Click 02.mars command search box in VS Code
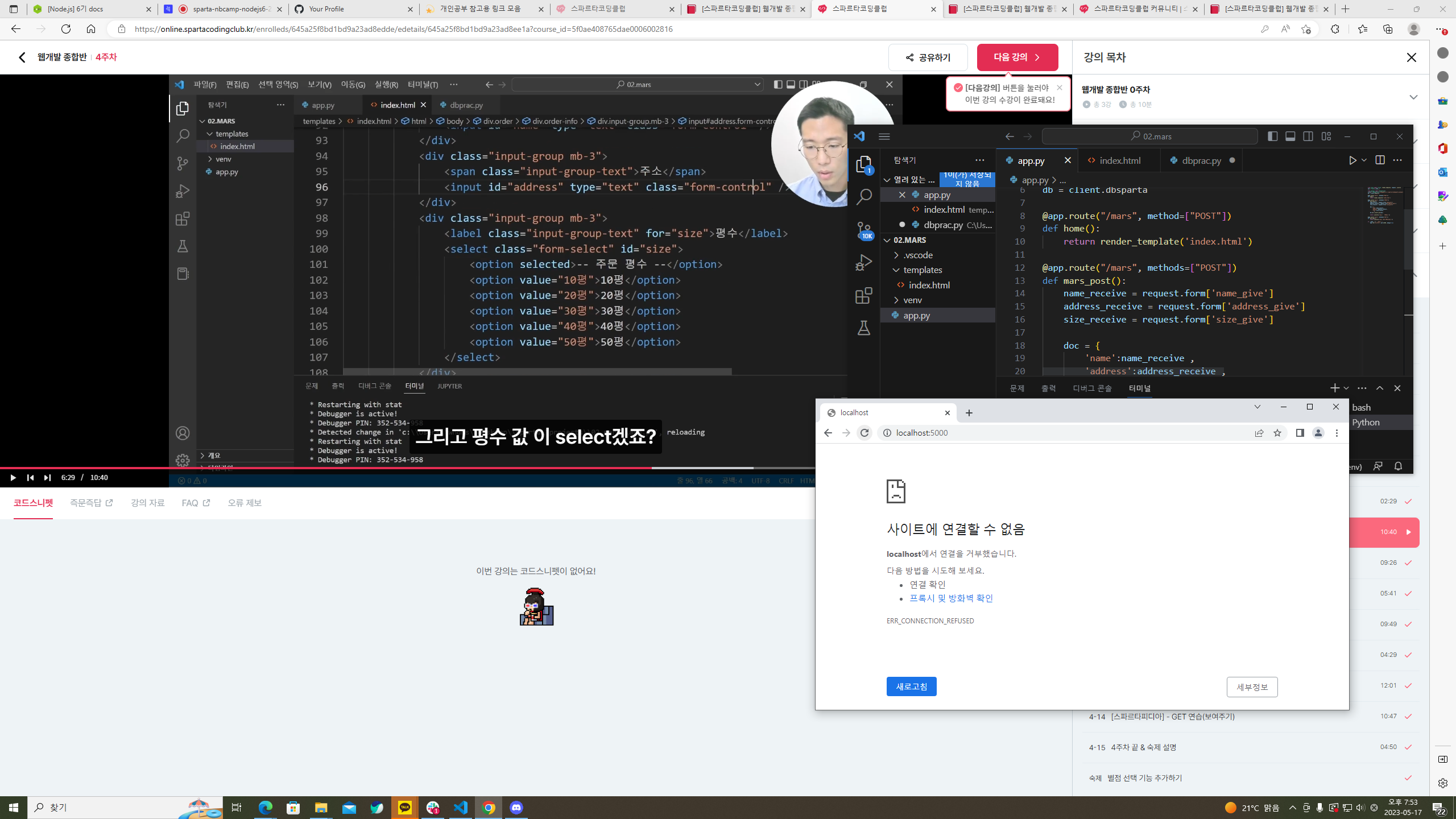The height and width of the screenshot is (819, 1456). 1149,136
